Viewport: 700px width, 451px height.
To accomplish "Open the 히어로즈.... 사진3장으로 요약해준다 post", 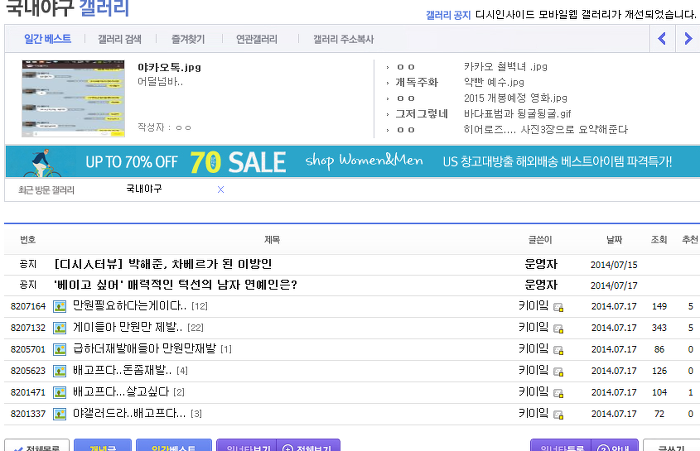I will 546,129.
